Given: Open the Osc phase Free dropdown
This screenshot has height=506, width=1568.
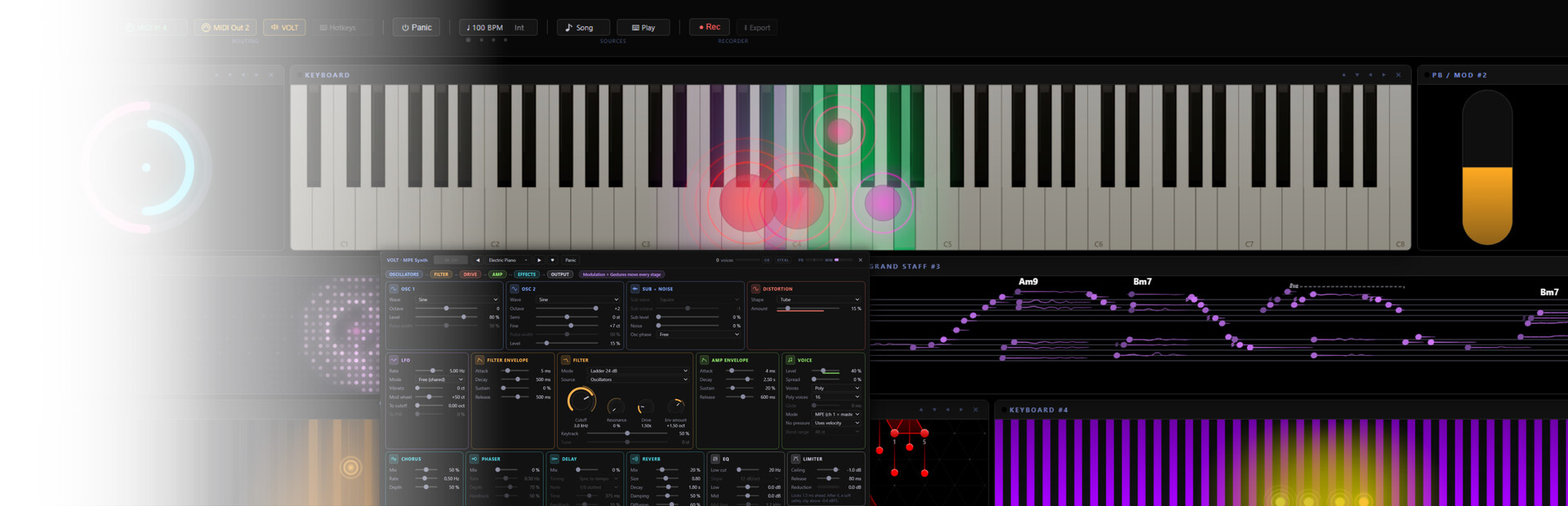Looking at the screenshot, I should click(x=699, y=335).
